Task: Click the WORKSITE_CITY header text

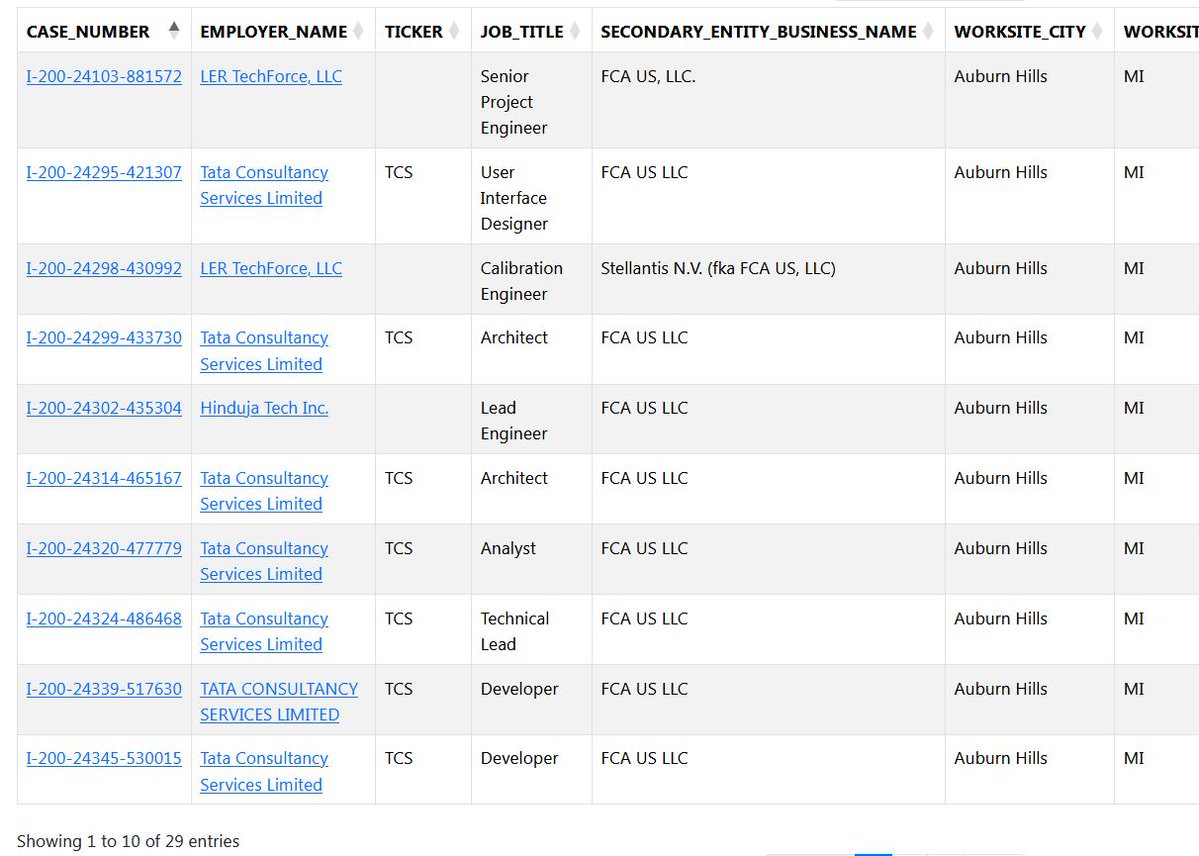Action: point(1019,31)
